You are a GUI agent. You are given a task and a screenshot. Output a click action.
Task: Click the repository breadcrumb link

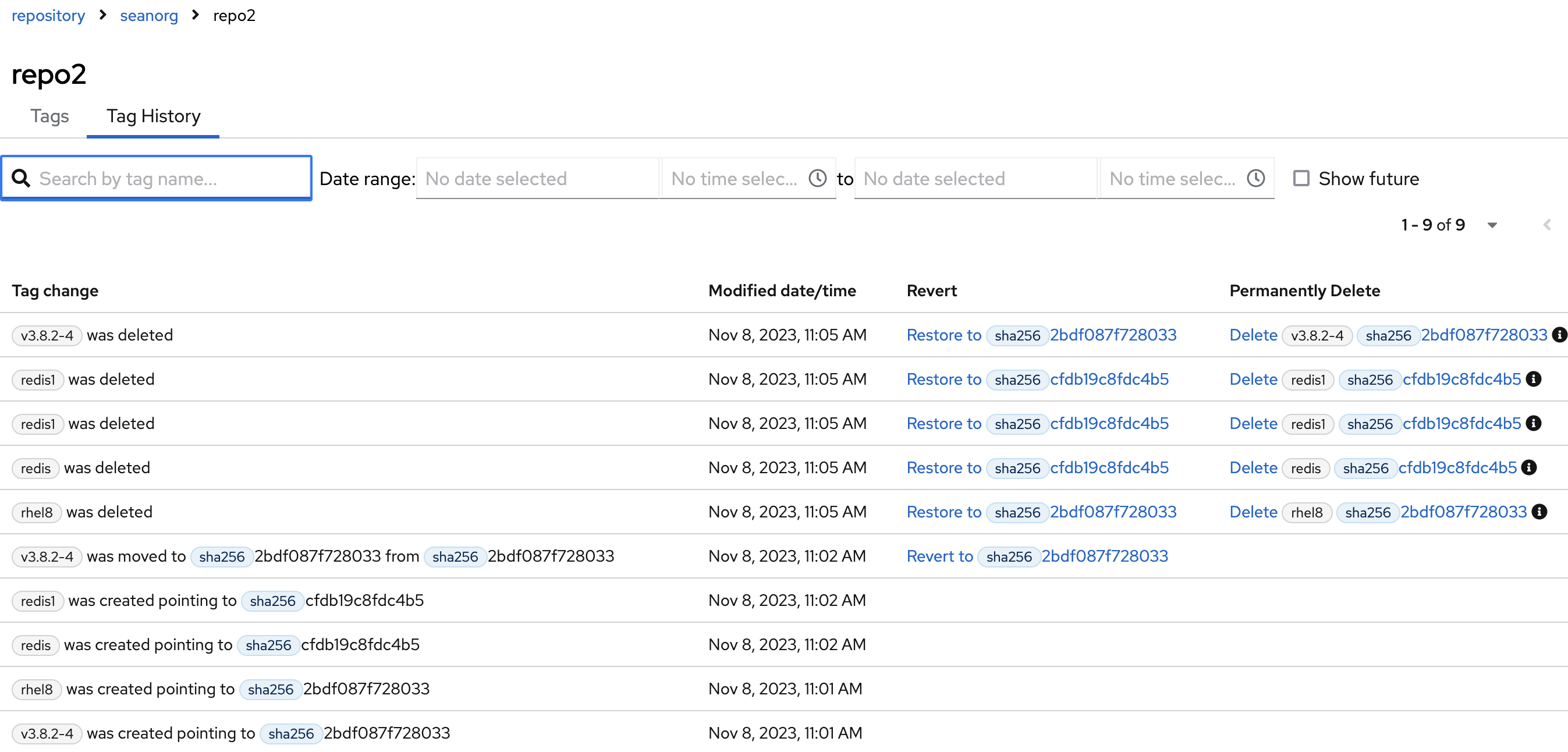pyautogui.click(x=48, y=15)
